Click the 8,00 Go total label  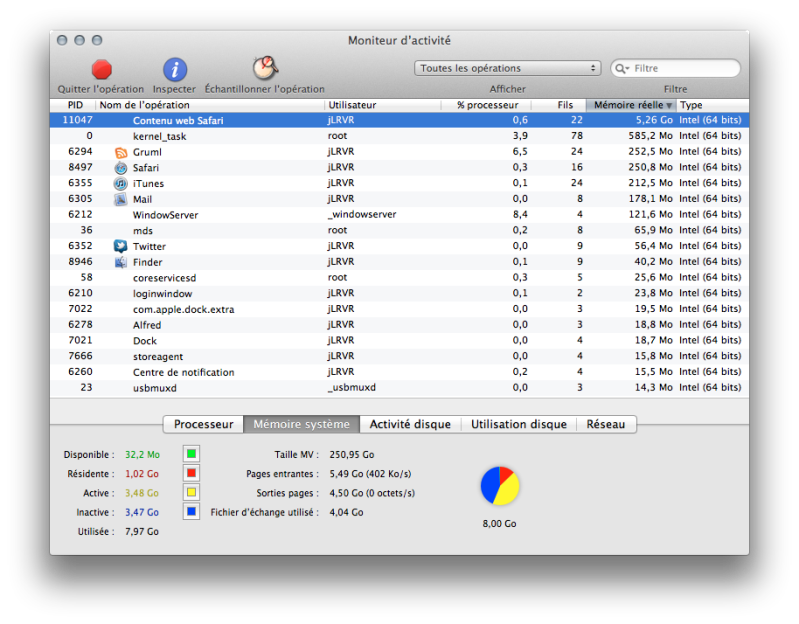click(499, 524)
